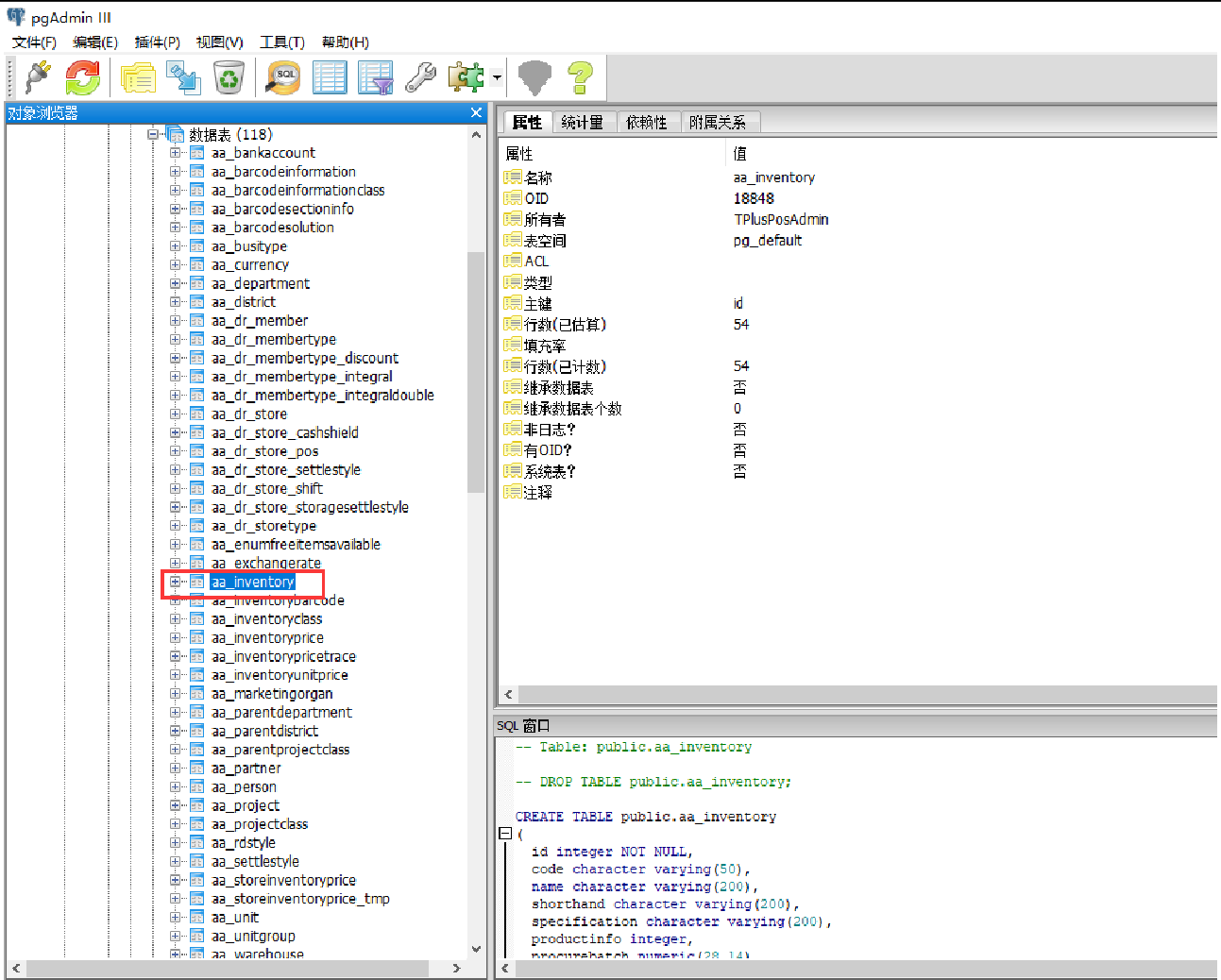The height and width of the screenshot is (980, 1221).
Task: Select the aa_inventoryprice table
Action: (267, 637)
